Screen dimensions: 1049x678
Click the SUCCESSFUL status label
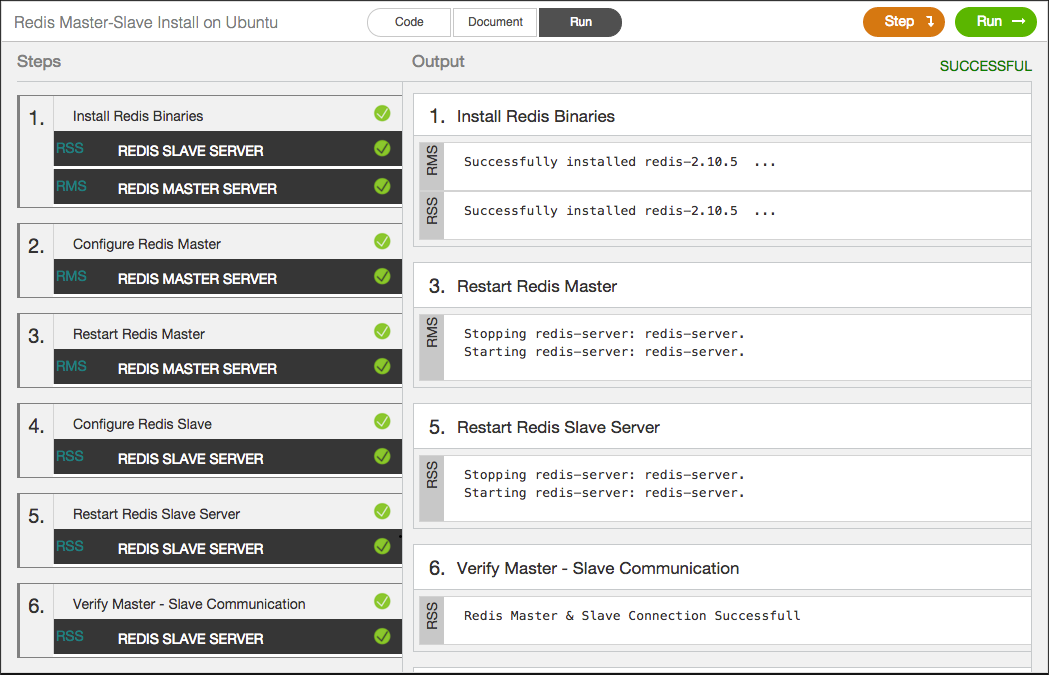985,66
